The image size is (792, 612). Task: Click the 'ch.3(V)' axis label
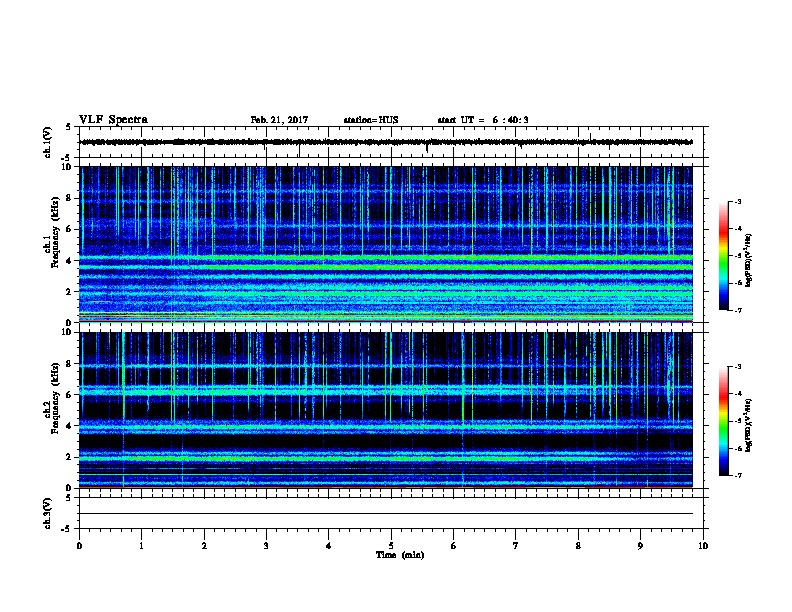[x=47, y=513]
